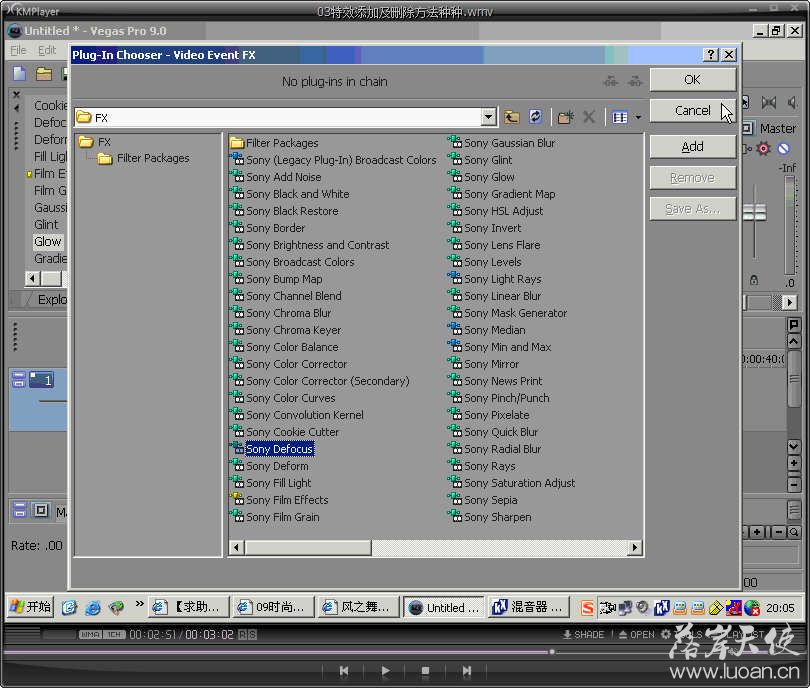Open the Plug-In Chooser help button
Screen dimensions: 810x688
pyautogui.click(x=711, y=54)
